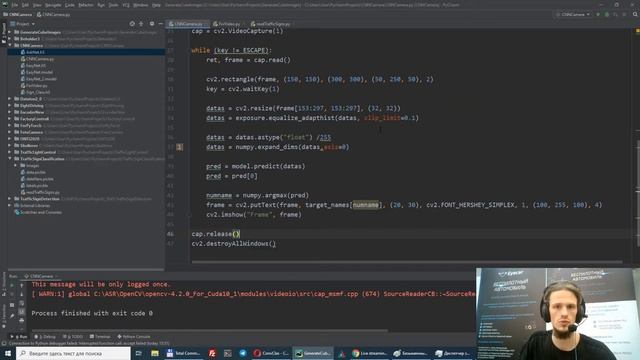Open the View menu
Screen dimensions: 640x360
[37, 5]
